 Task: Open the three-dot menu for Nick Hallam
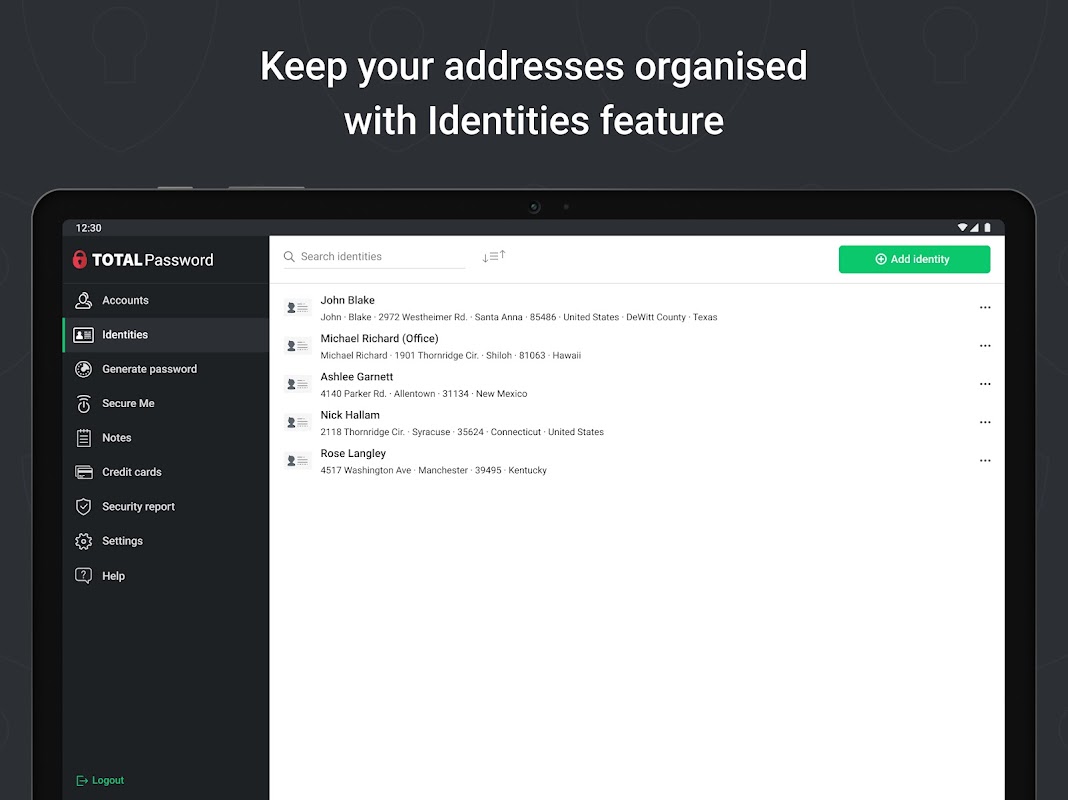pyautogui.click(x=985, y=422)
